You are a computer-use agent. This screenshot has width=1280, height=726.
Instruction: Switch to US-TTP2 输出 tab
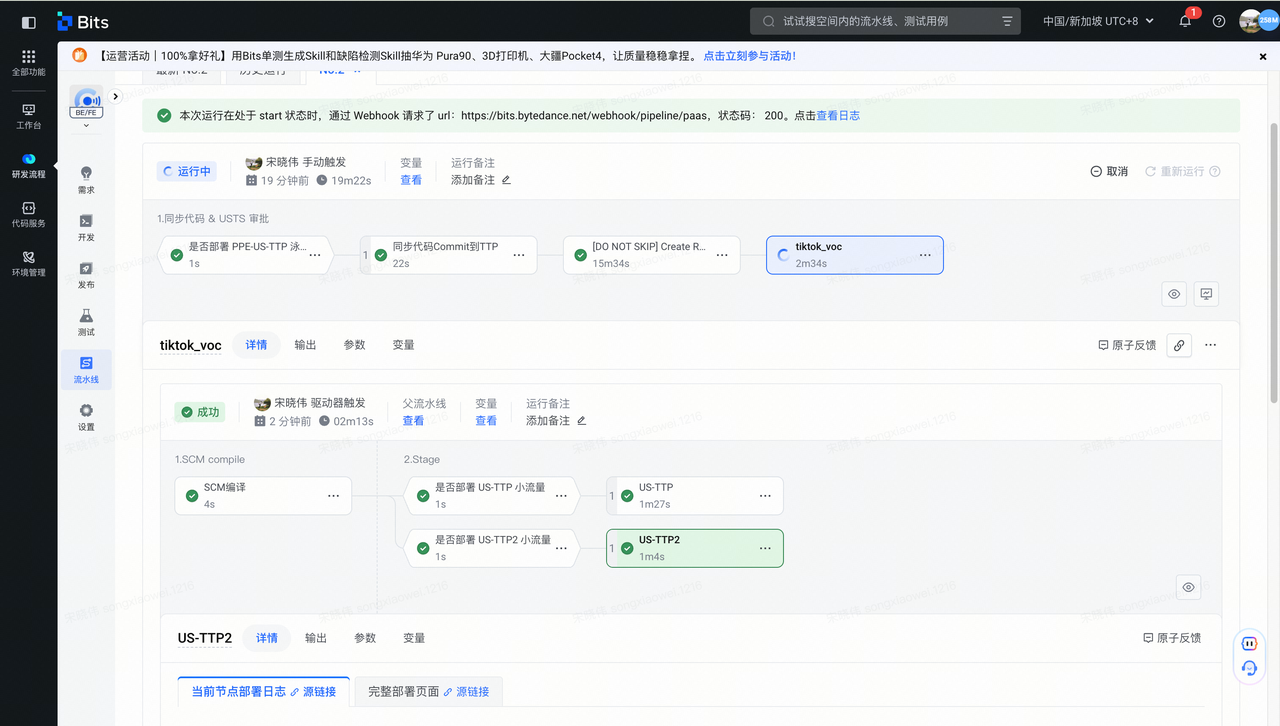316,638
